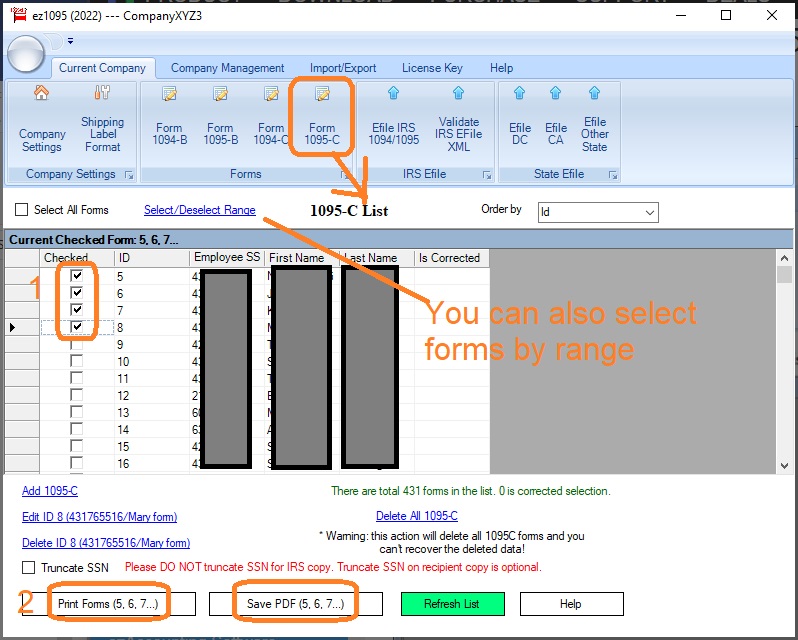This screenshot has height=640, width=798.
Task: Click the form list vertical scrollbar
Action: coord(784,360)
